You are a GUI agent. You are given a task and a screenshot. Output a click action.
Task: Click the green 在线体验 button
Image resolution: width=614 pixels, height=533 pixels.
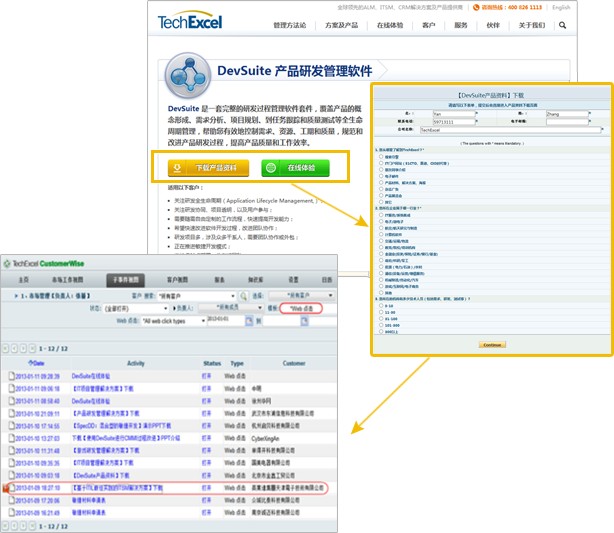click(x=295, y=168)
